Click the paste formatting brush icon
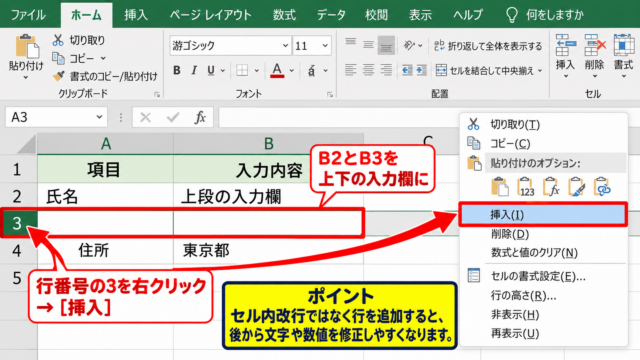This screenshot has height=360, width=640. coord(576,187)
